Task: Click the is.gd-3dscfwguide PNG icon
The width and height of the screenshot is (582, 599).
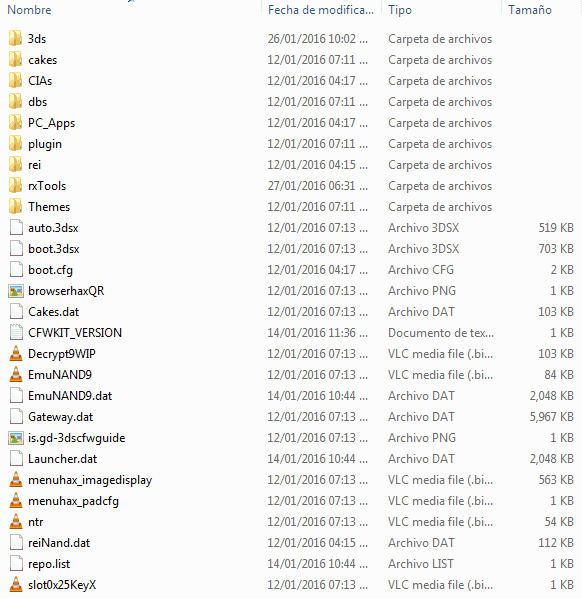Action: 16,438
